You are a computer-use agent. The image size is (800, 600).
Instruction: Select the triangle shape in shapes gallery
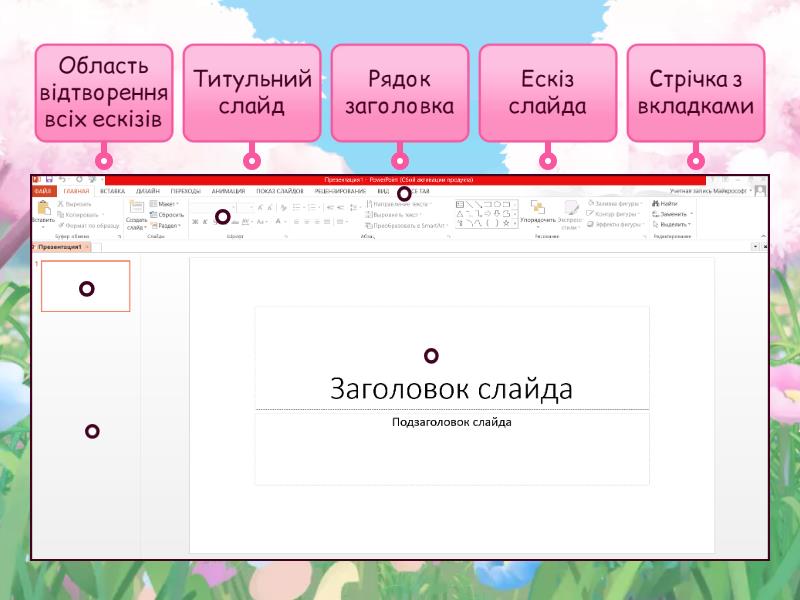tap(460, 214)
